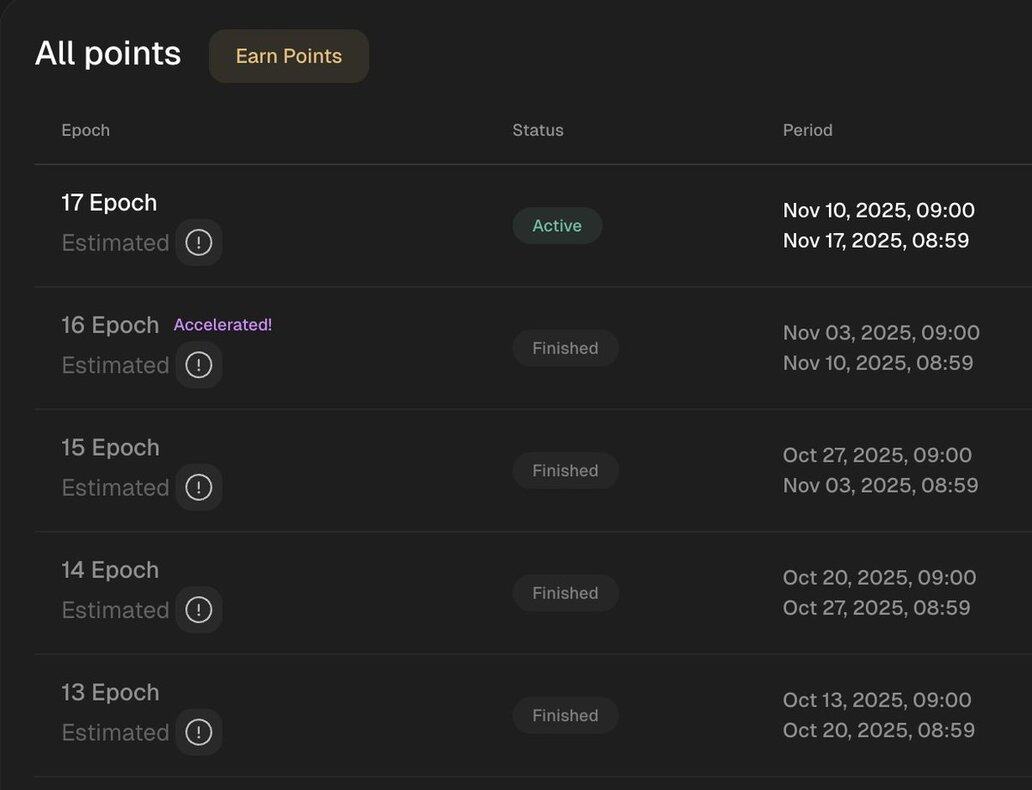Click the 14 Epoch row title
1032x790 pixels.
[110, 570]
